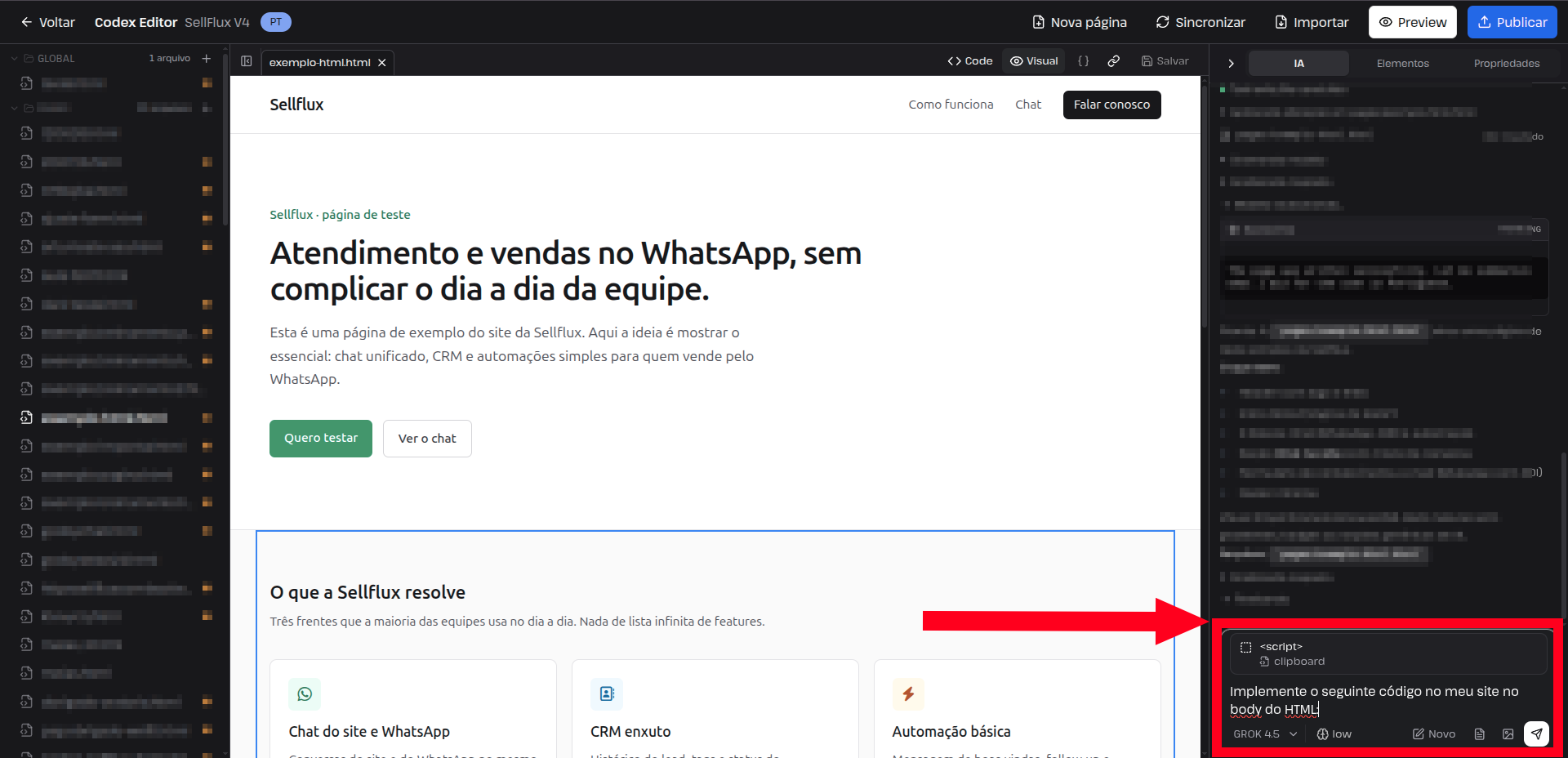
Task: Toggle the file sidebar panel icon
Action: point(247,61)
